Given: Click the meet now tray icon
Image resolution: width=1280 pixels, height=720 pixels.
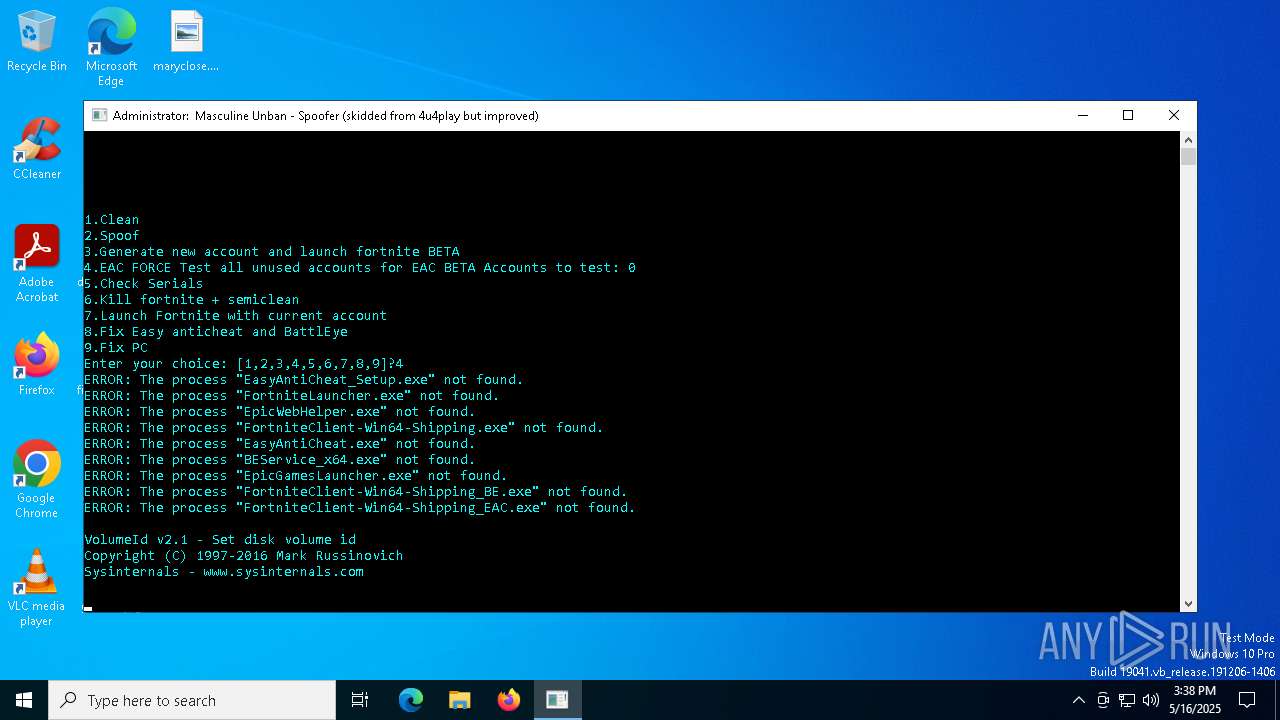Looking at the screenshot, I should tap(1103, 700).
